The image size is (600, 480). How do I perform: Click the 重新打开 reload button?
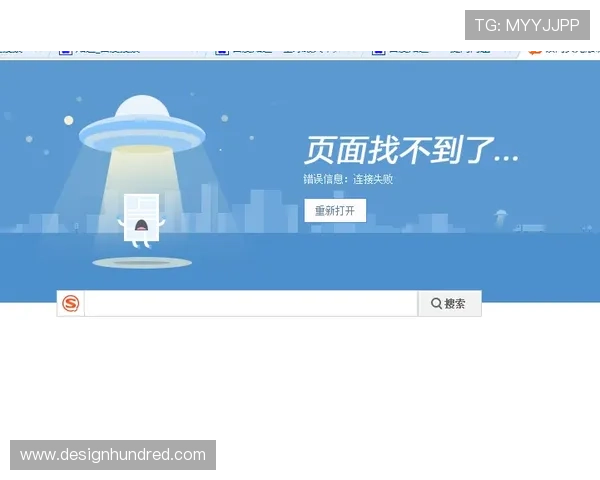pyautogui.click(x=335, y=211)
